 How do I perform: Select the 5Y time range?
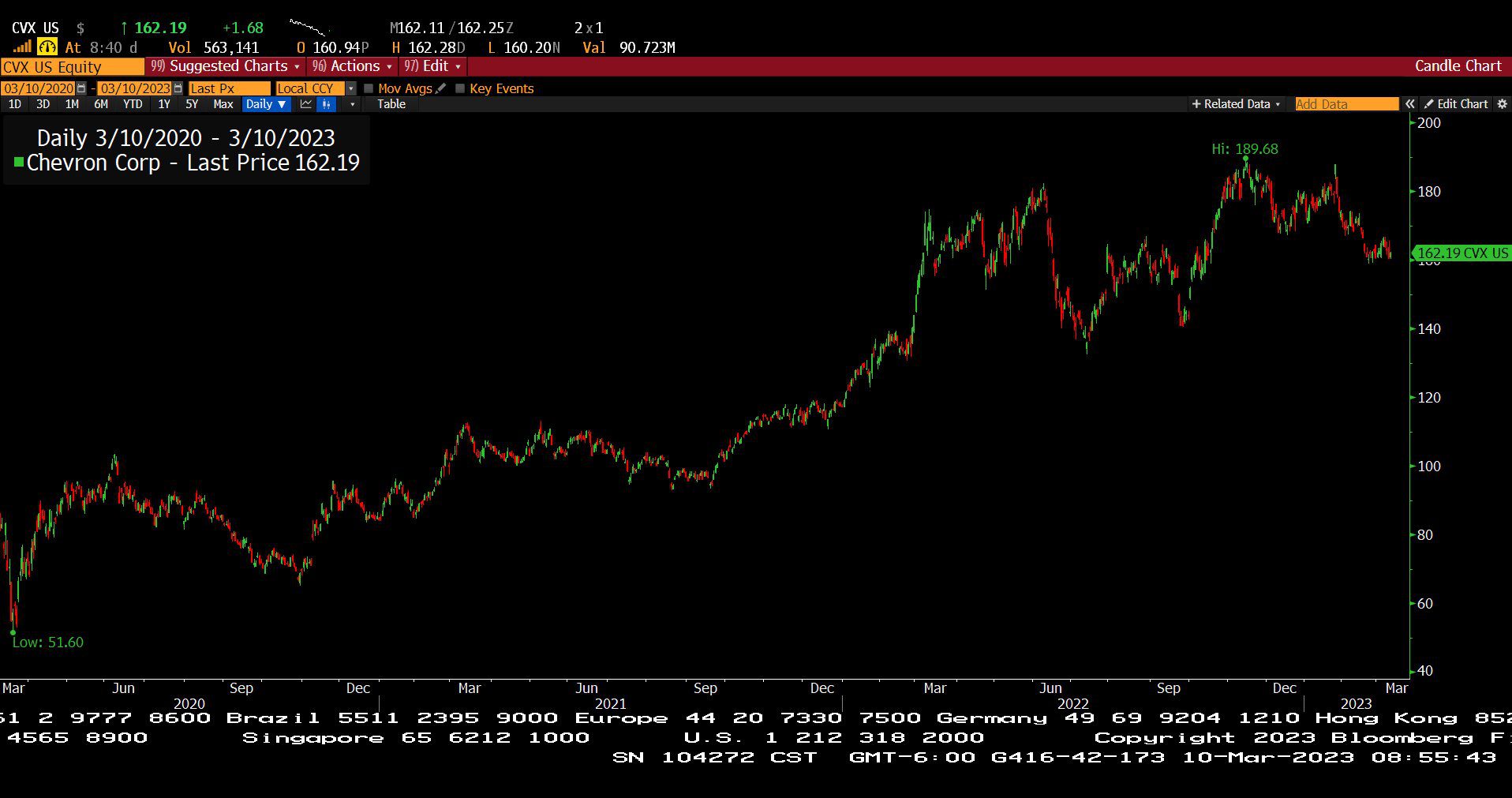coord(192,104)
